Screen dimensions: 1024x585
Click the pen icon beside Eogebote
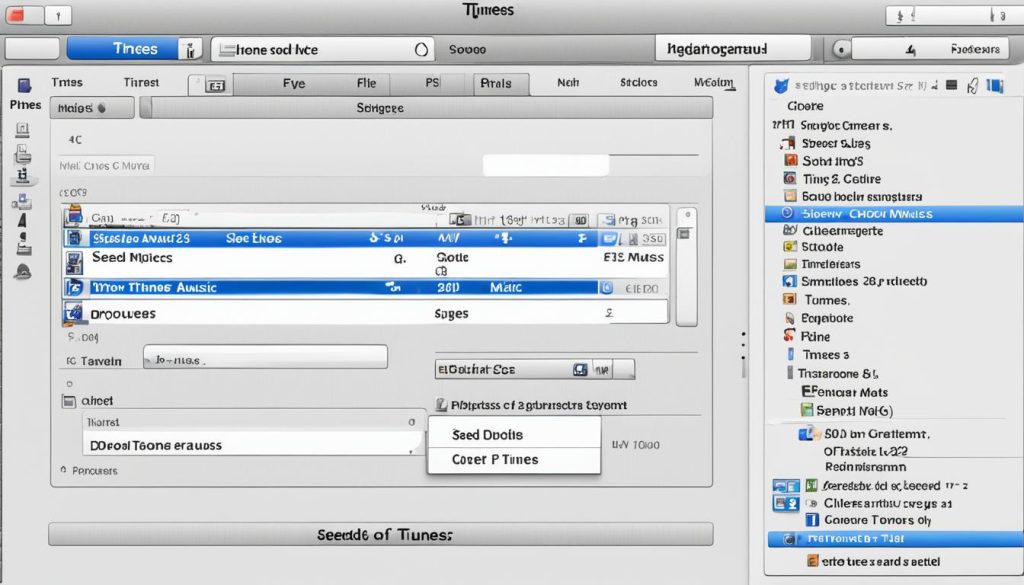click(x=790, y=318)
